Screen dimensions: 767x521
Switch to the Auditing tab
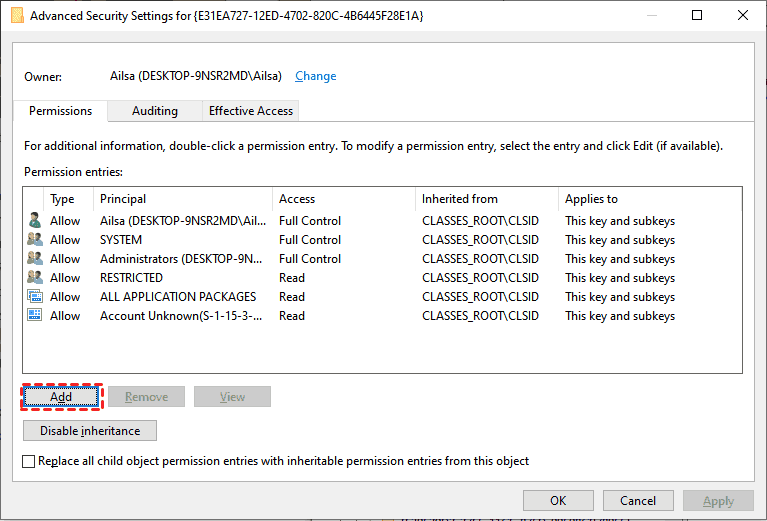click(154, 111)
